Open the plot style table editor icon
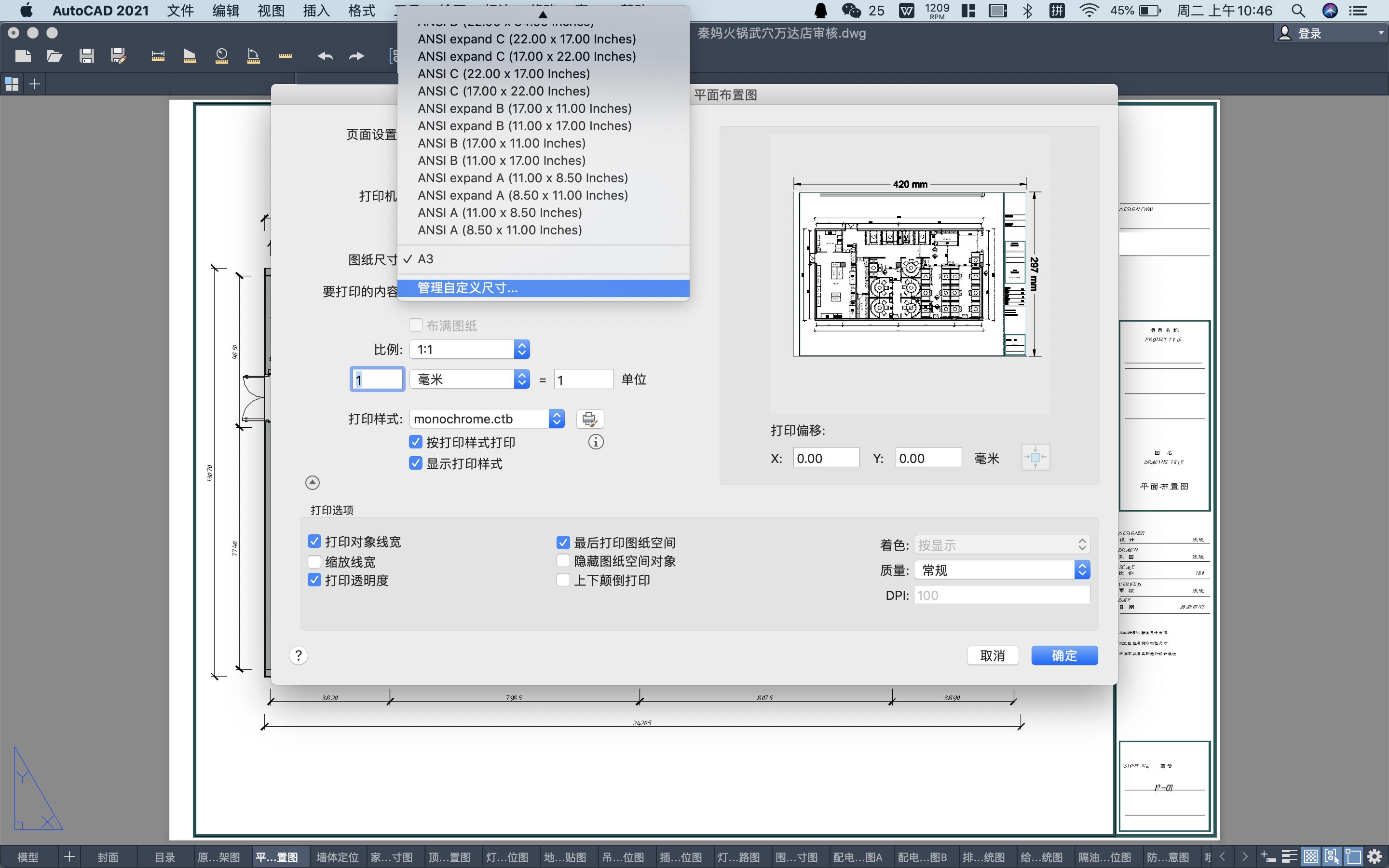The width and height of the screenshot is (1389, 868). (589, 419)
